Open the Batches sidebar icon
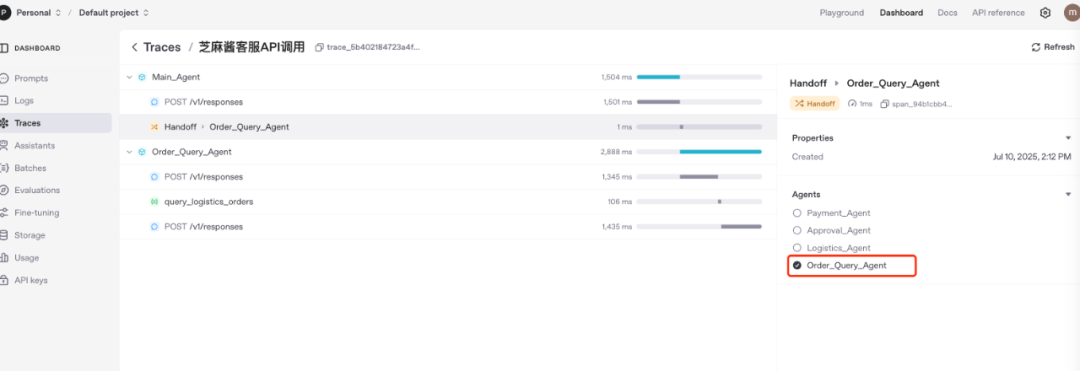The height and width of the screenshot is (371, 1080). click(4, 168)
